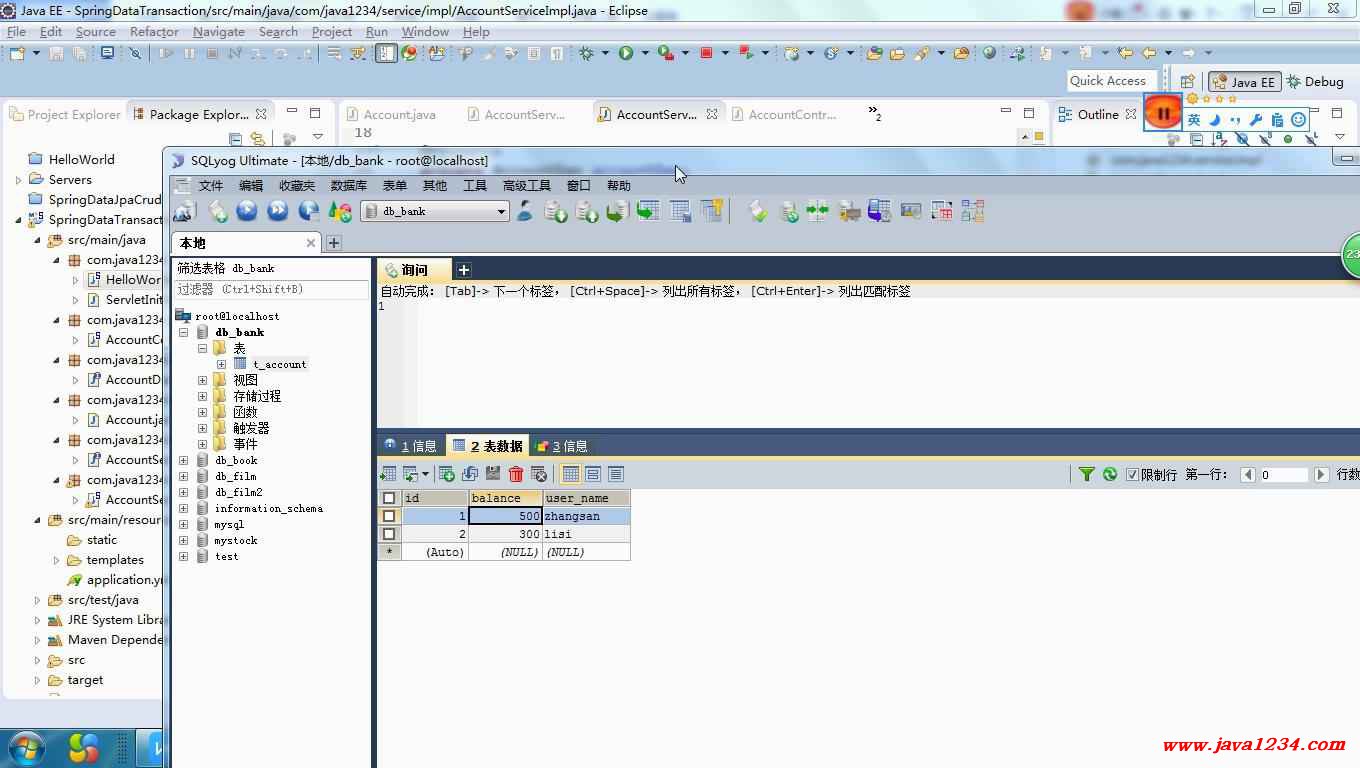Image resolution: width=1360 pixels, height=768 pixels.
Task: Click SQLyog user manager icon
Action: click(525, 211)
